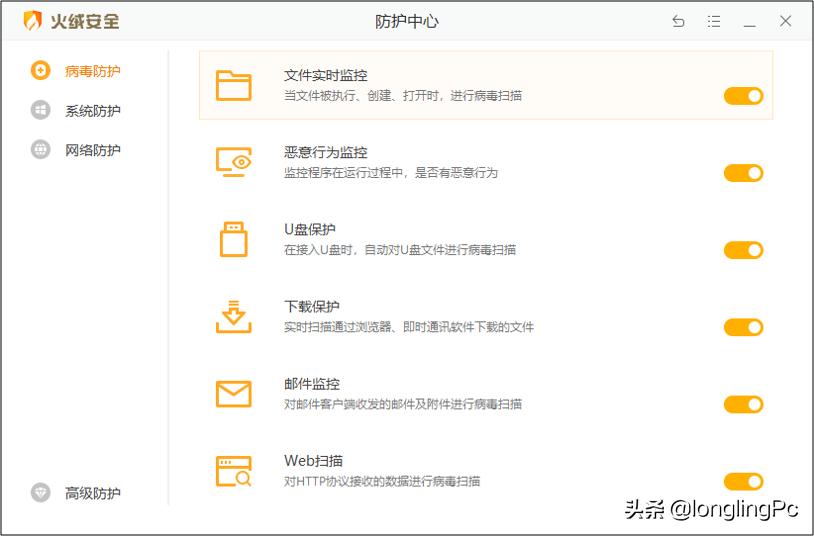The height and width of the screenshot is (536, 814).
Task: Turn off the Web扫描 toggle
Action: click(x=743, y=481)
